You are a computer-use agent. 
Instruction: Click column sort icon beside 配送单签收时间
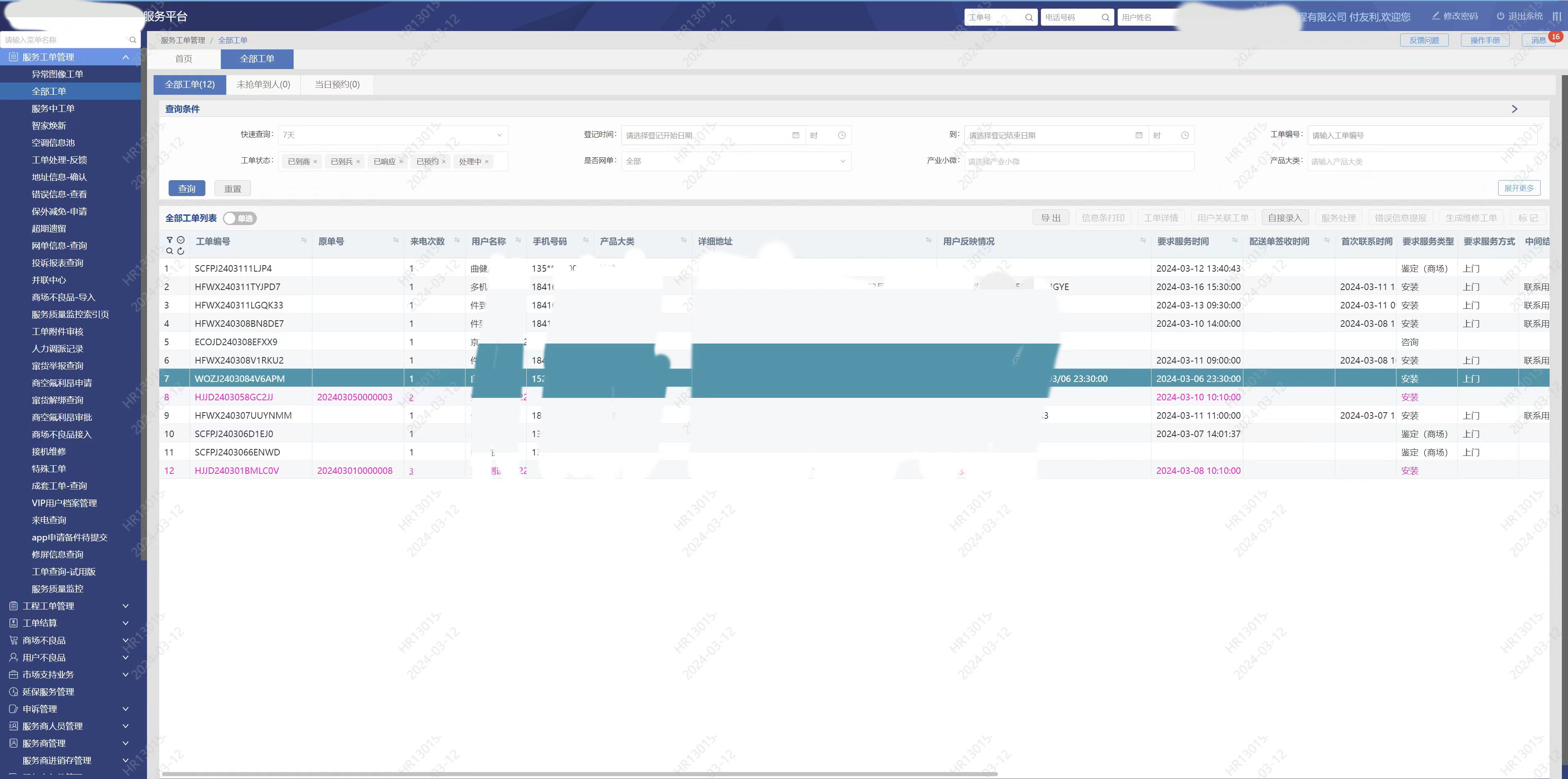click(1327, 241)
